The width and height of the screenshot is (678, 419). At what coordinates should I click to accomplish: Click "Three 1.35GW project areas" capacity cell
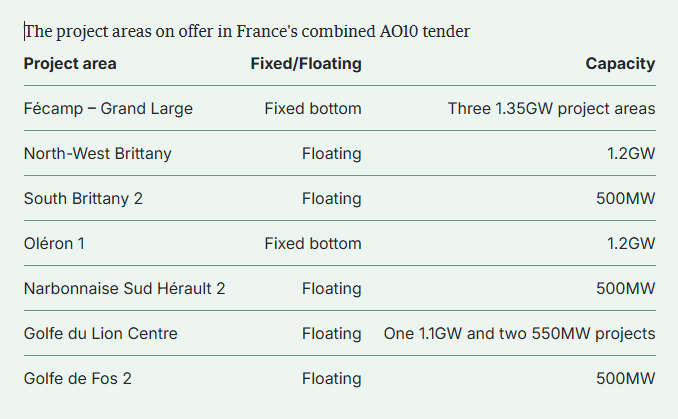[x=551, y=108]
